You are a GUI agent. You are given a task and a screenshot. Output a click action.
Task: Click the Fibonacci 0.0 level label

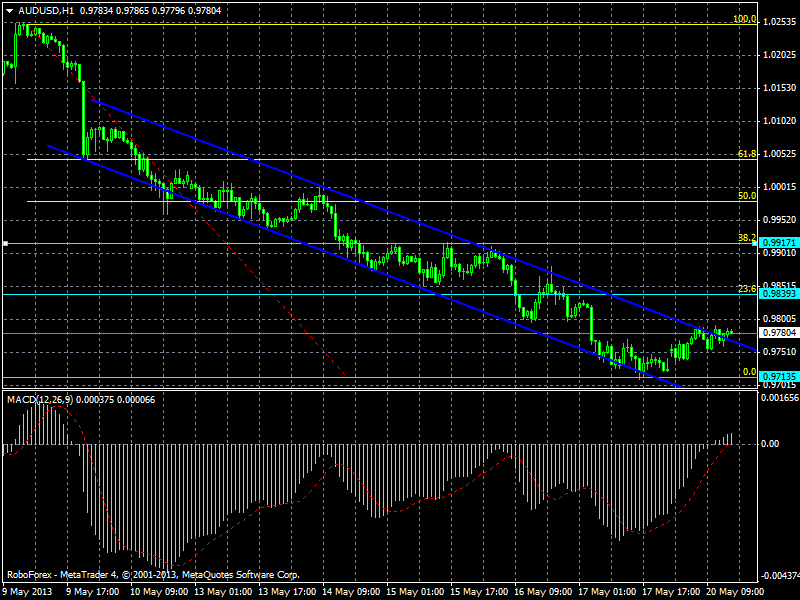tap(749, 372)
